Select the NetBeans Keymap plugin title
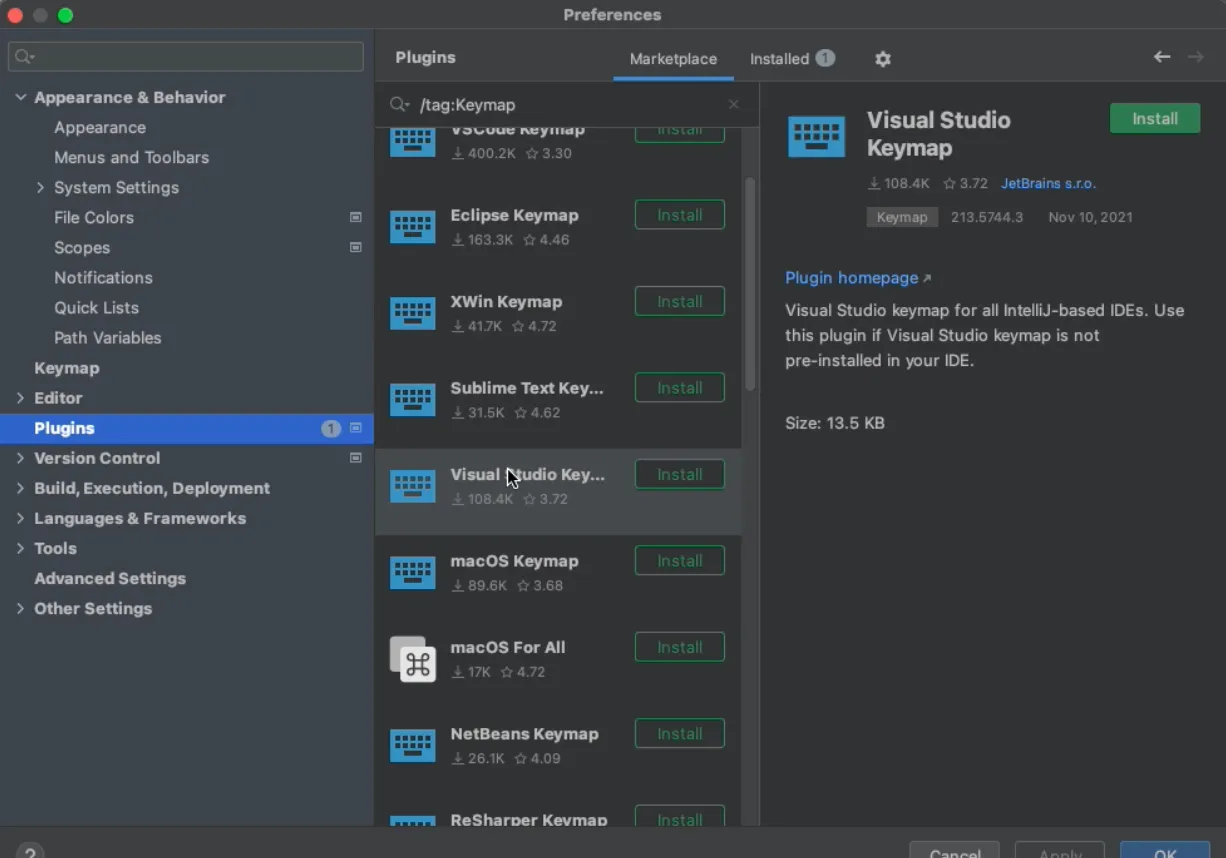Image resolution: width=1226 pixels, height=858 pixels. 524,734
